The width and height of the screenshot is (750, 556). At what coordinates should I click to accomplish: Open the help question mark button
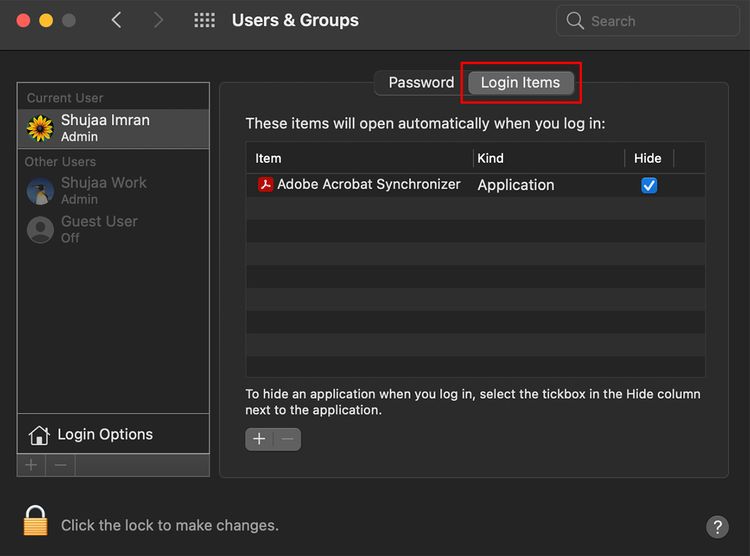716,527
